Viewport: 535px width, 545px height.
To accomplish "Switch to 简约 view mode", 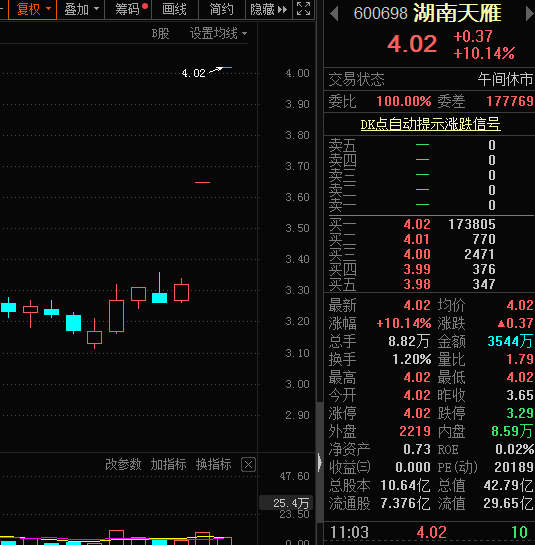I will (221, 9).
